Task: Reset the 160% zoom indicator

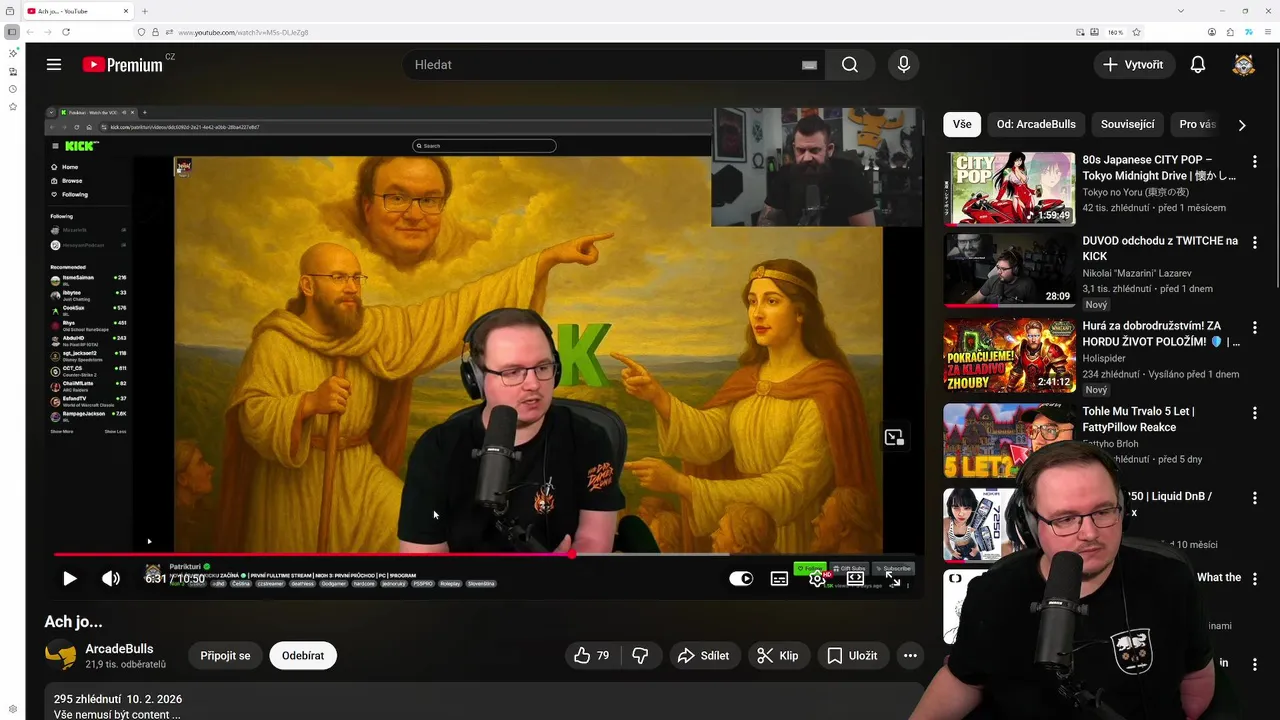Action: 1115,32
